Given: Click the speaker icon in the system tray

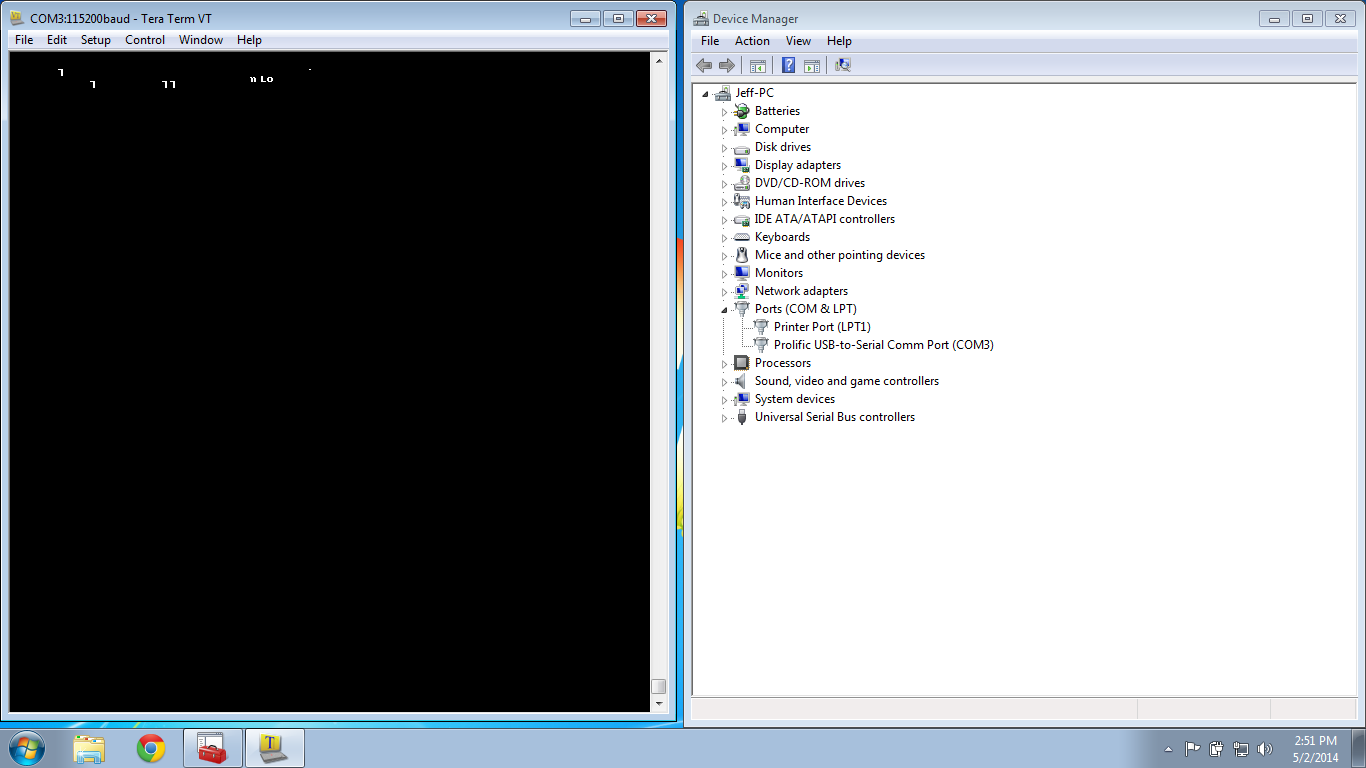Looking at the screenshot, I should [1264, 747].
